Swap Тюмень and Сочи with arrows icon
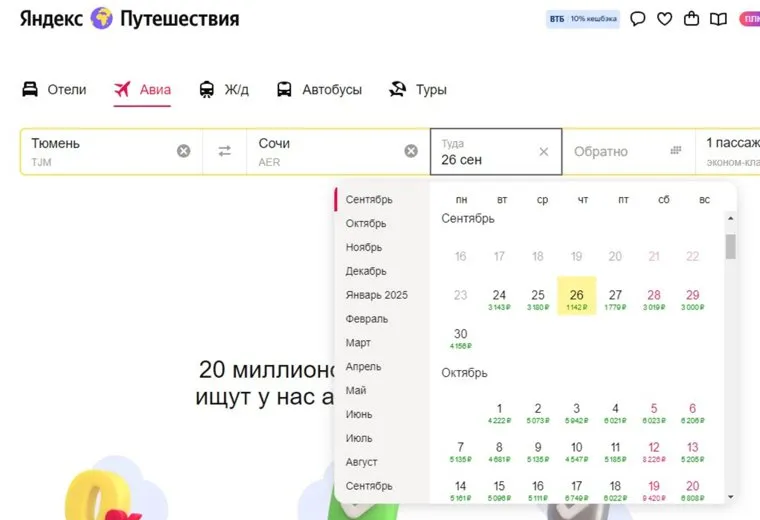 click(x=224, y=151)
